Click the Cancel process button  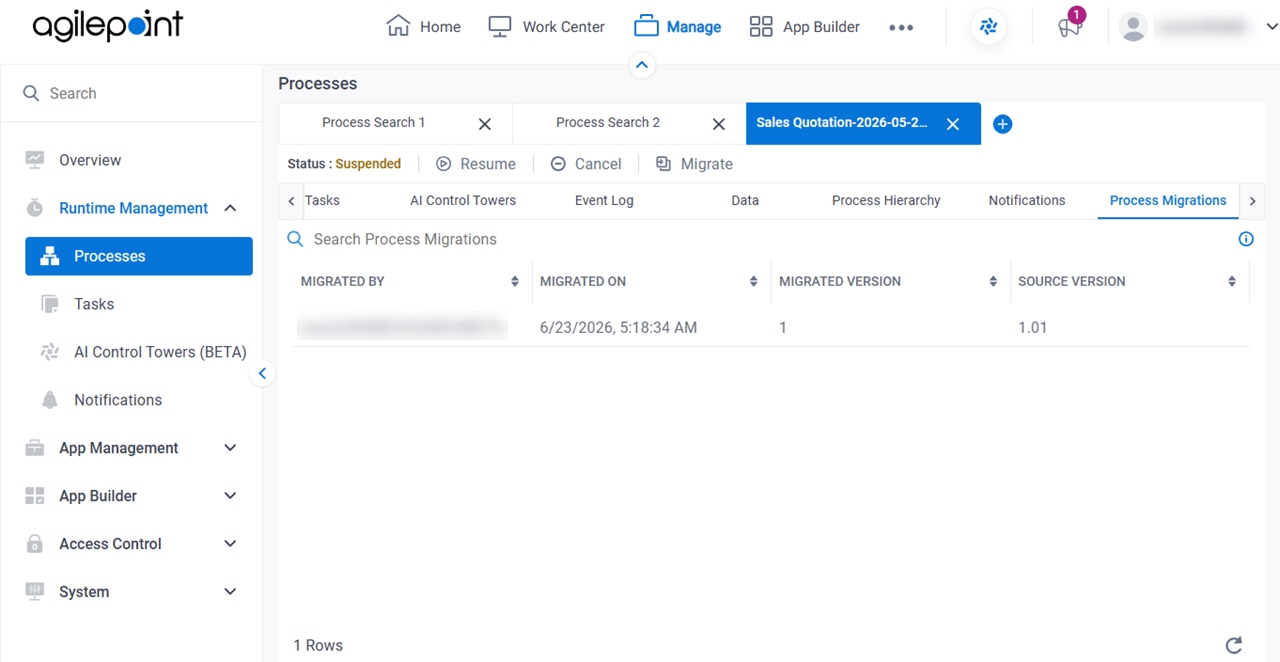tap(586, 164)
